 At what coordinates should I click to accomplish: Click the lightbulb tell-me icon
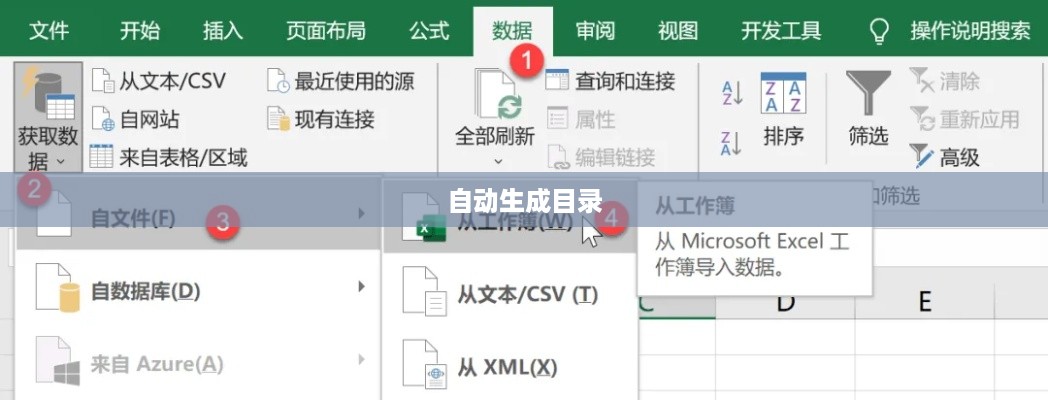879,31
